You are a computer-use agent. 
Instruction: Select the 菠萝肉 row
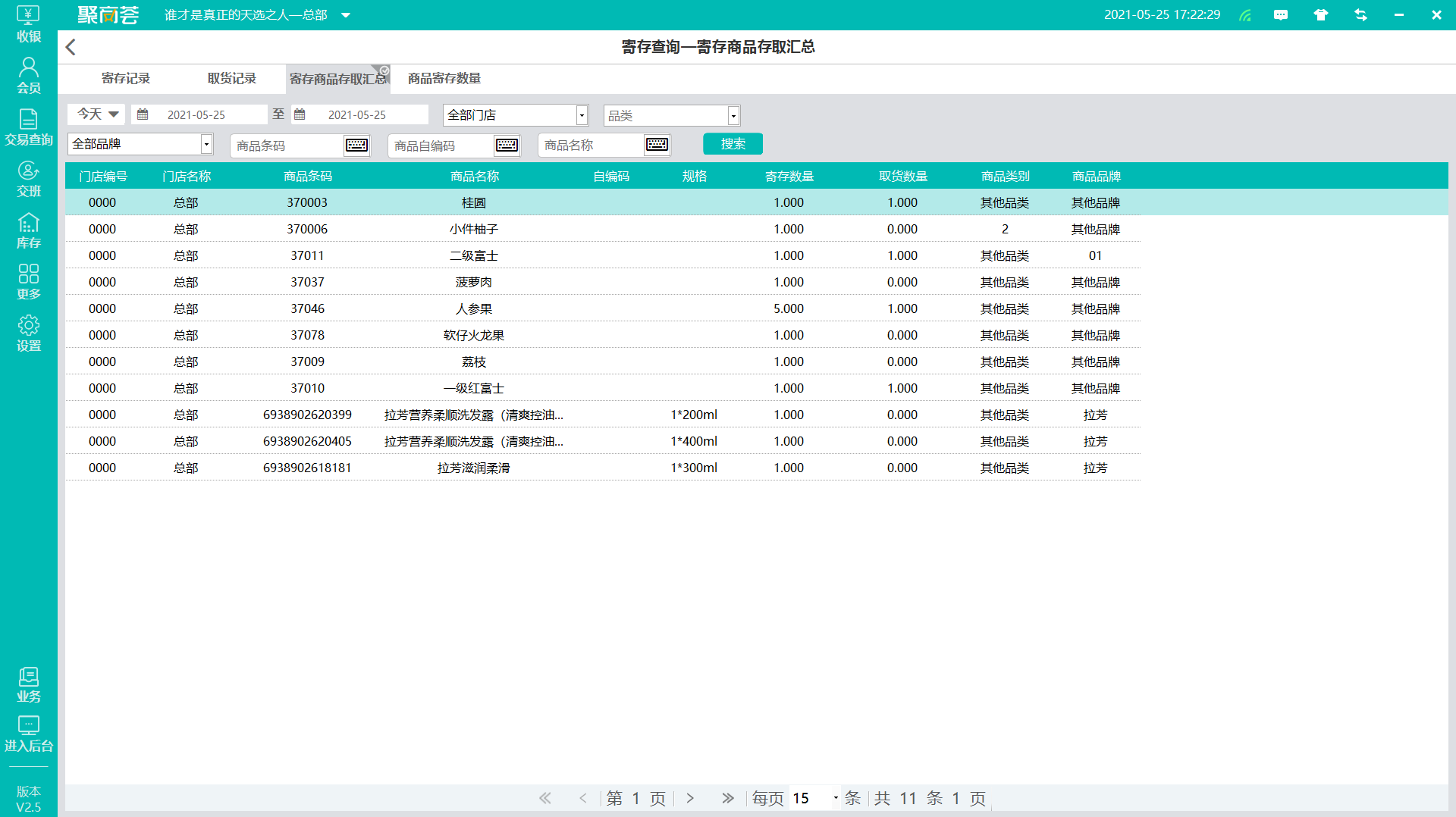(603, 282)
